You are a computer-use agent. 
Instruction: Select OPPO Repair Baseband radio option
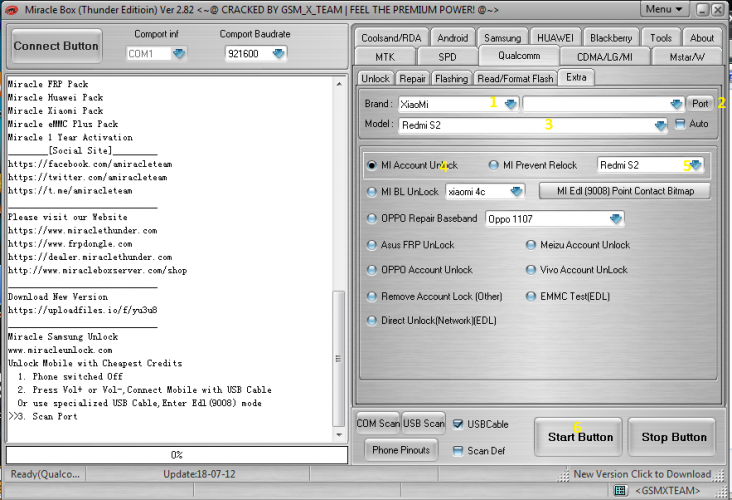tap(372, 218)
